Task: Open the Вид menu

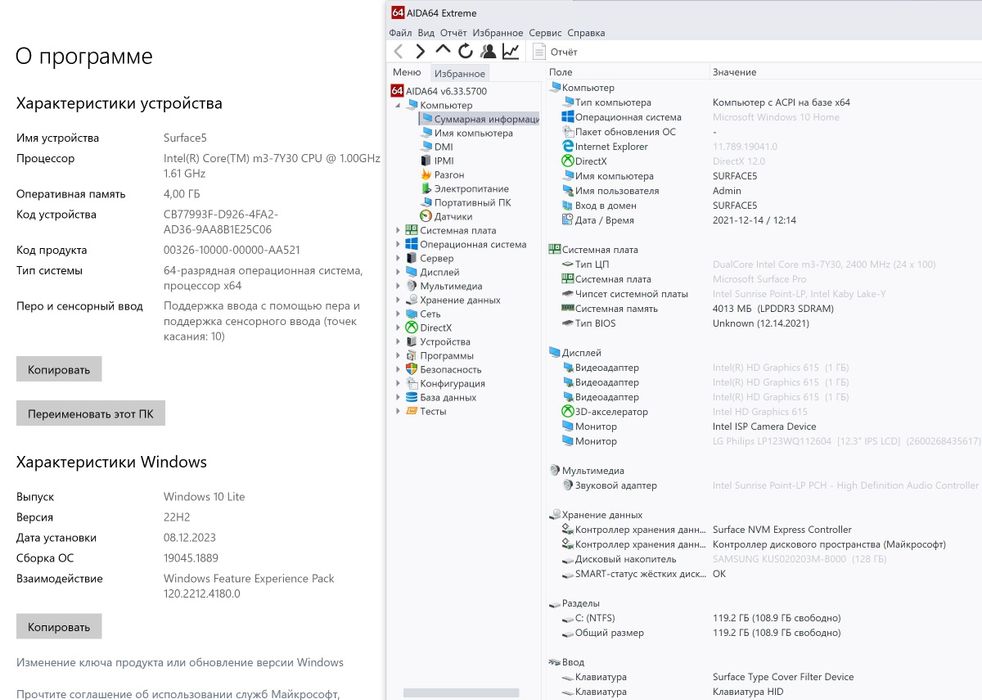Action: 426,33
